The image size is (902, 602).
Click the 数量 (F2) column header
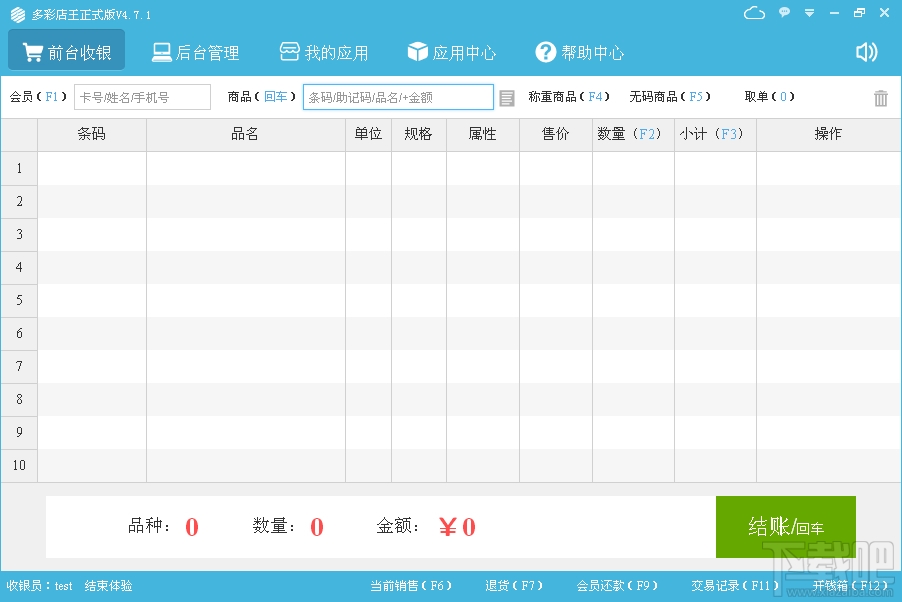click(633, 135)
